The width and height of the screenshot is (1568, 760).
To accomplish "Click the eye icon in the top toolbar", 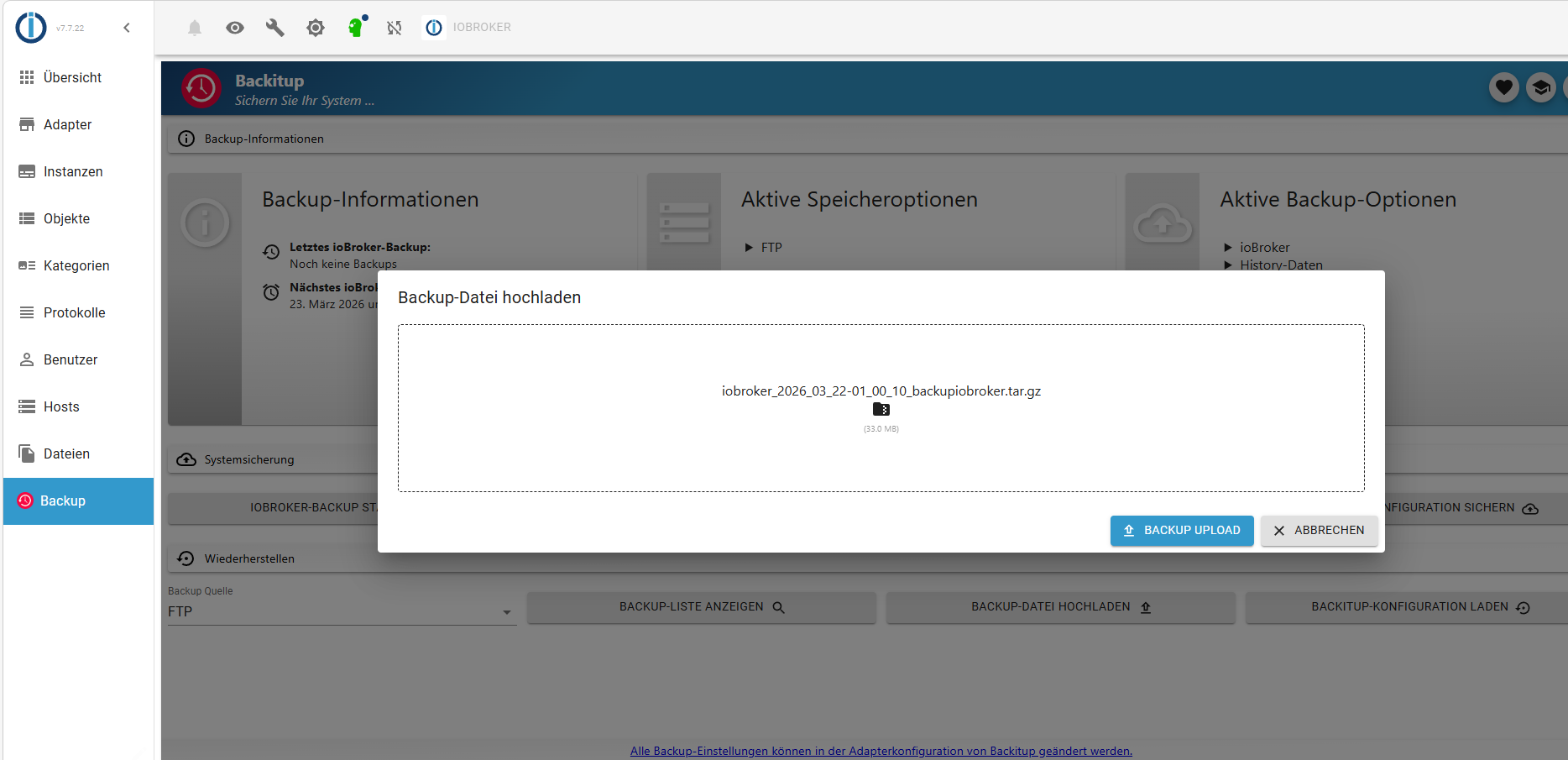I will 234,27.
